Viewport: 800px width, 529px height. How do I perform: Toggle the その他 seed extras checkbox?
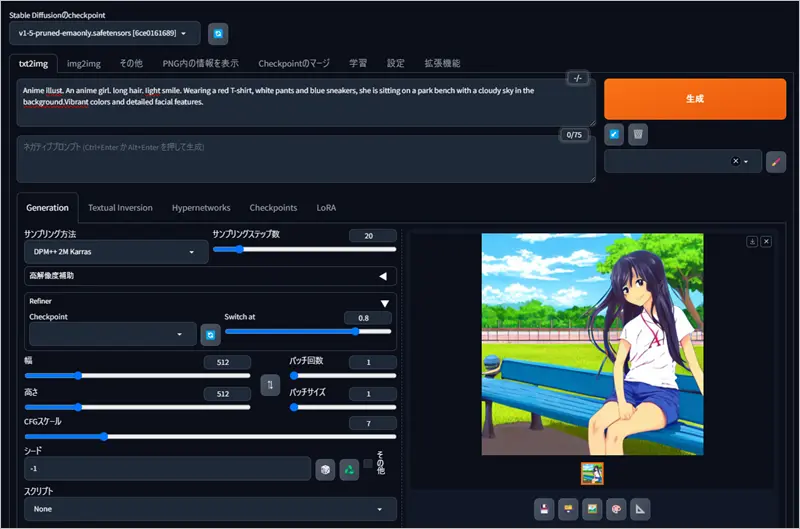point(369,464)
